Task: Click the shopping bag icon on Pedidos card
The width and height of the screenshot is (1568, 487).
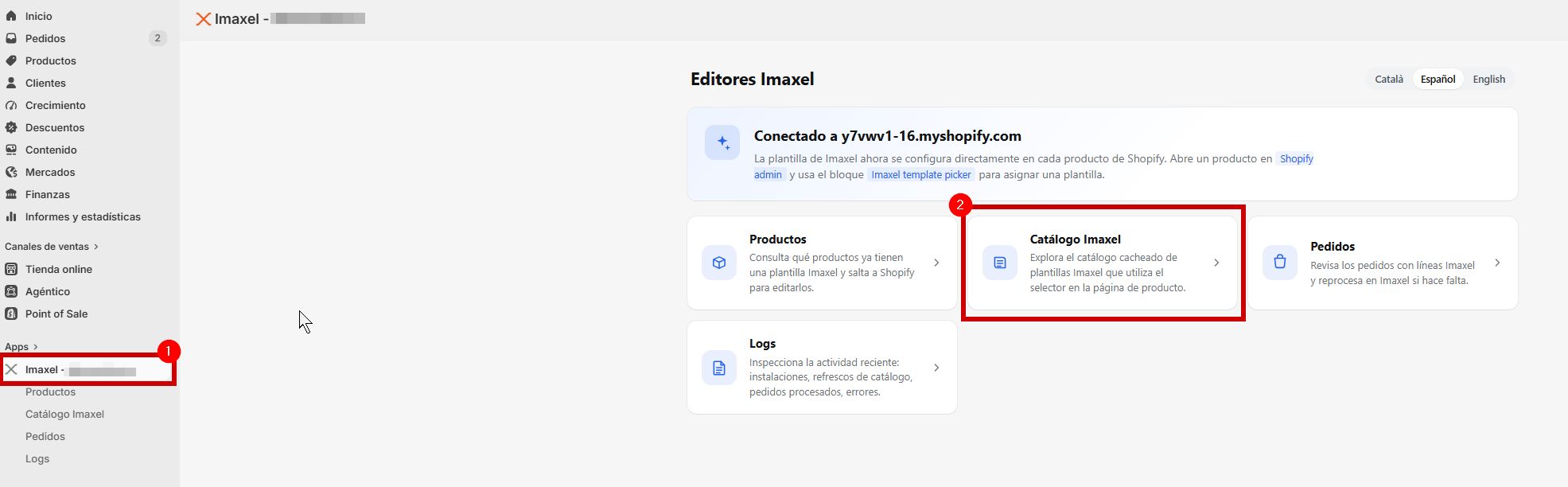Action: (1280, 262)
